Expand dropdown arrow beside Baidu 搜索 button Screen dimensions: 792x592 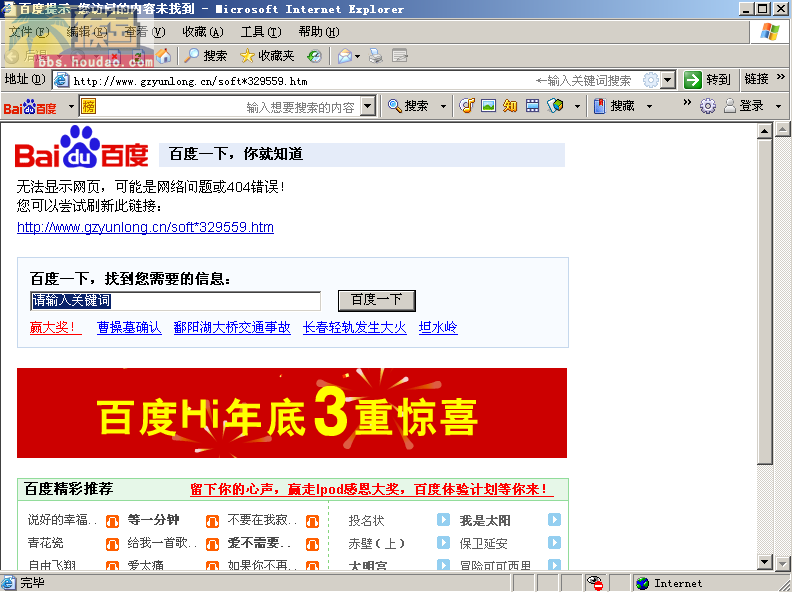[443, 107]
